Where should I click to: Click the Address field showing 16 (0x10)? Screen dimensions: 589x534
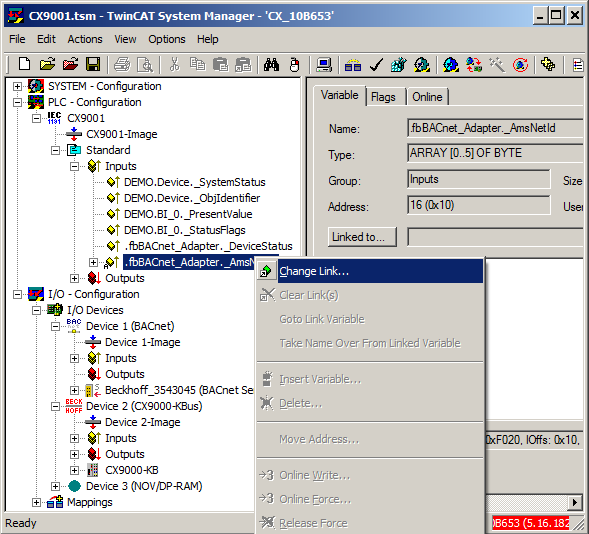point(479,205)
